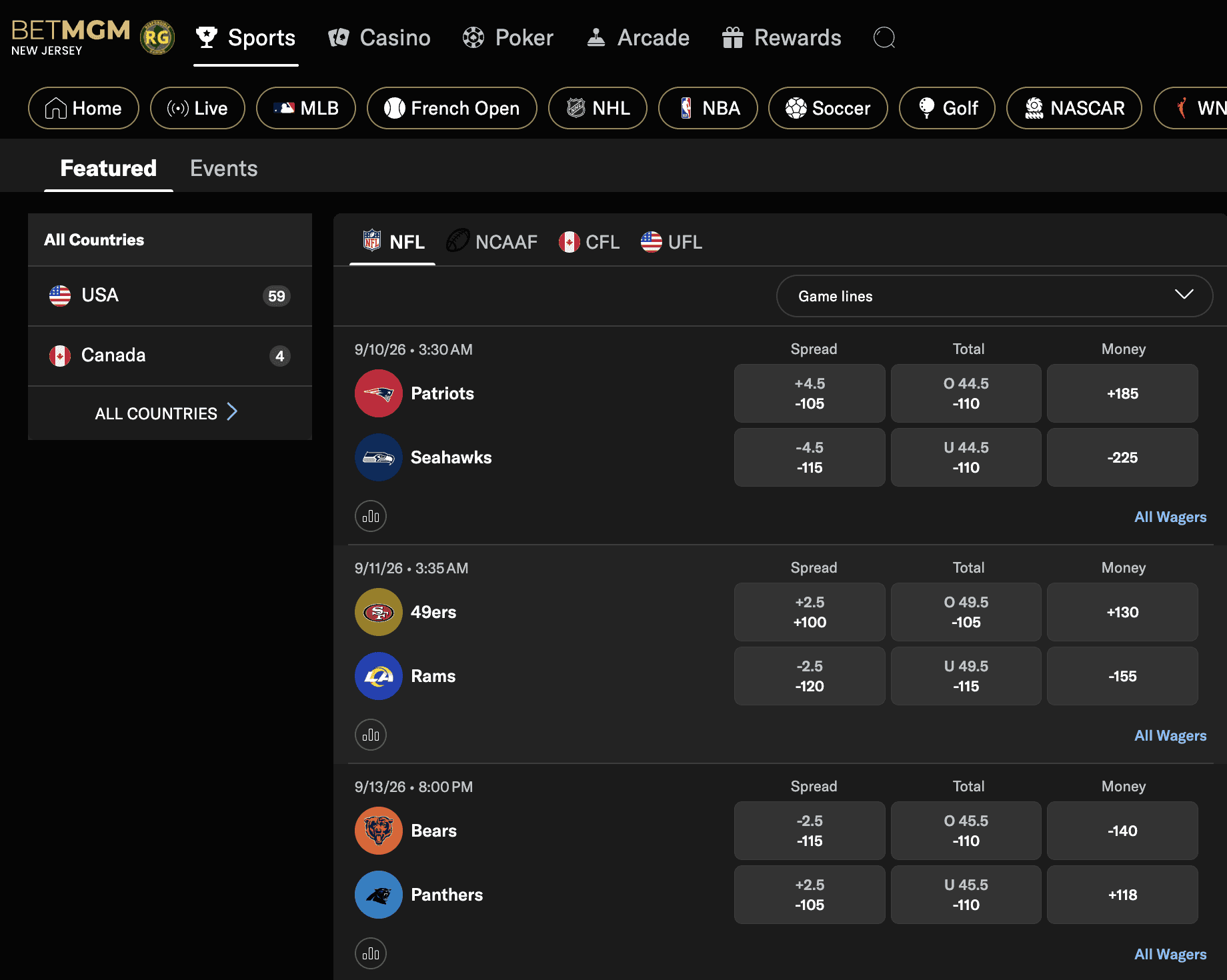Bet Patriots spread +4.5 at -105
The width and height of the screenshot is (1227, 980).
click(x=810, y=393)
